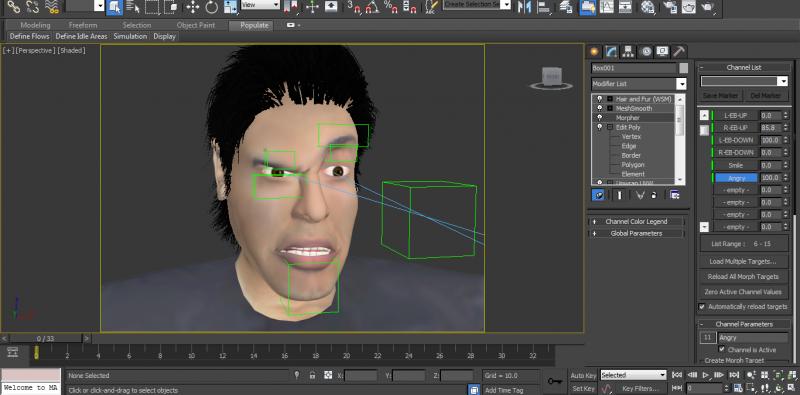Switch to the Object Paint ribbon tab
800x395 pixels.
tap(196, 25)
